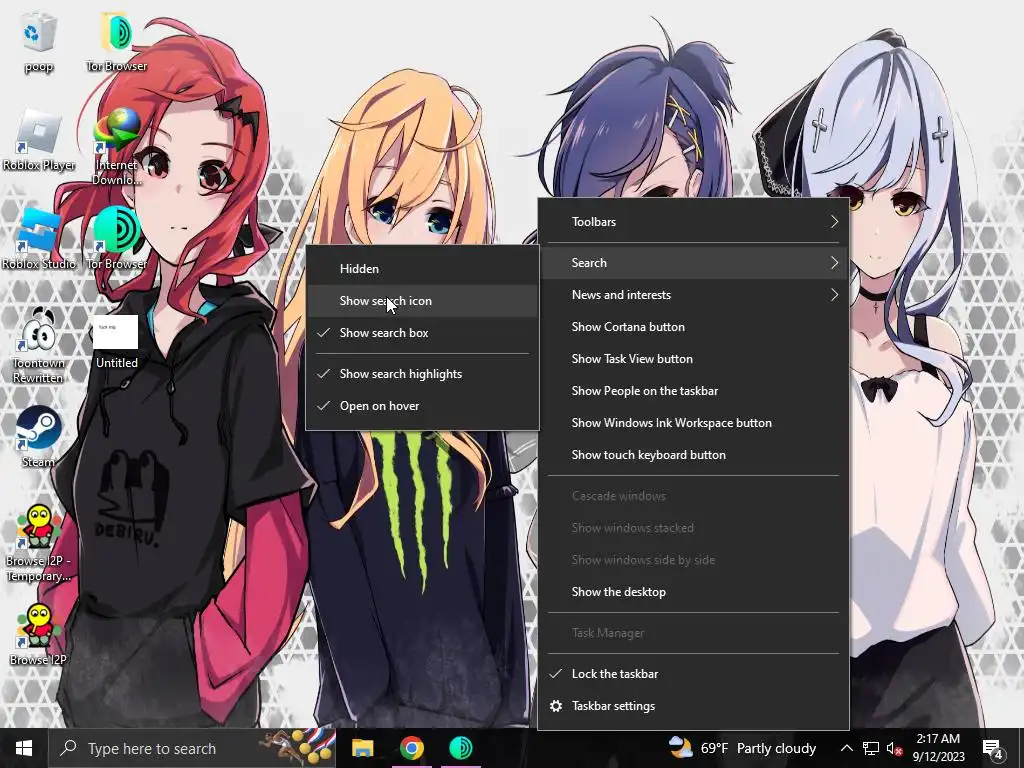The width and height of the screenshot is (1024, 768).
Task: Select the checked Show search box option
Action: [x=422, y=333]
